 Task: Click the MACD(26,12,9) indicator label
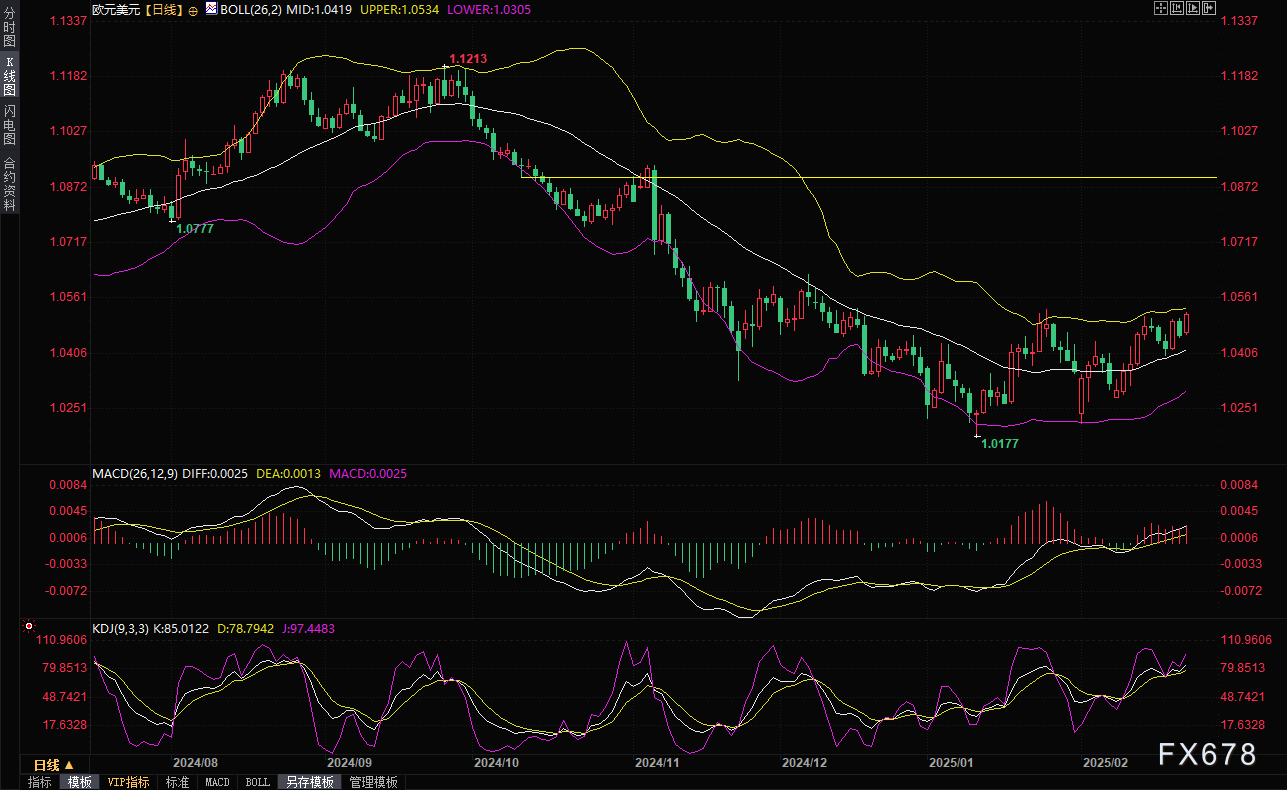pos(134,473)
